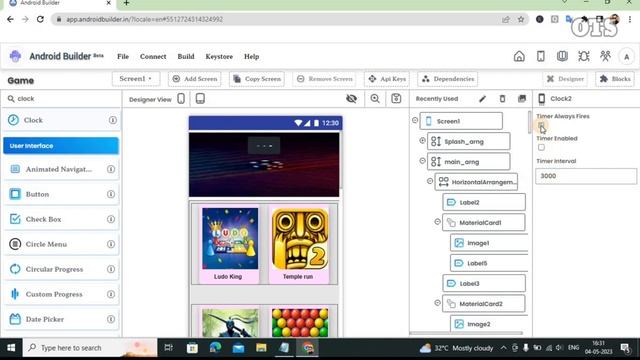Switch designer view to tablet size

[200, 99]
